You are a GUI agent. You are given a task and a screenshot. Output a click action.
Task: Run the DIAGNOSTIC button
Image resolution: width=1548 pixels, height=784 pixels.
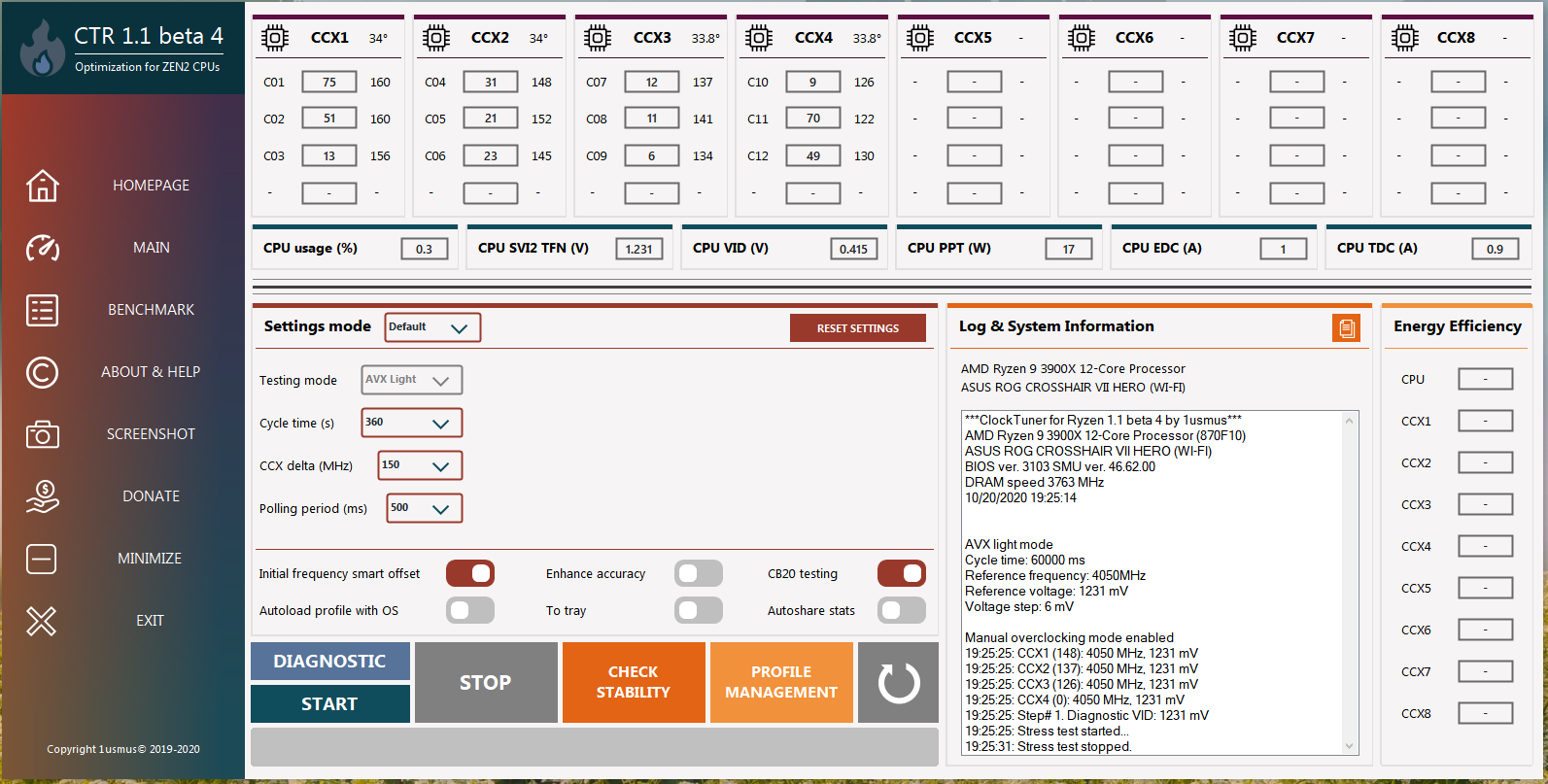tap(330, 662)
